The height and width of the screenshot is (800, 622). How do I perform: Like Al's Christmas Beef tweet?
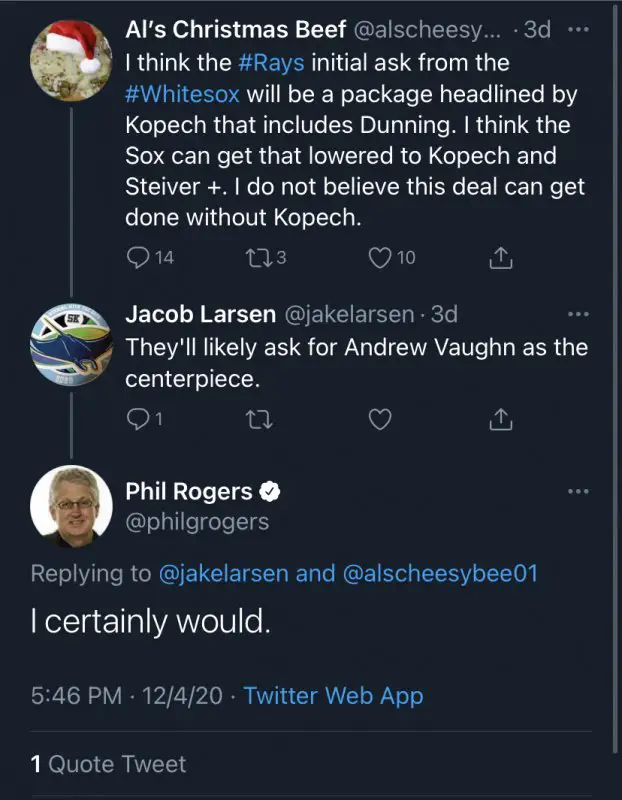[380, 258]
